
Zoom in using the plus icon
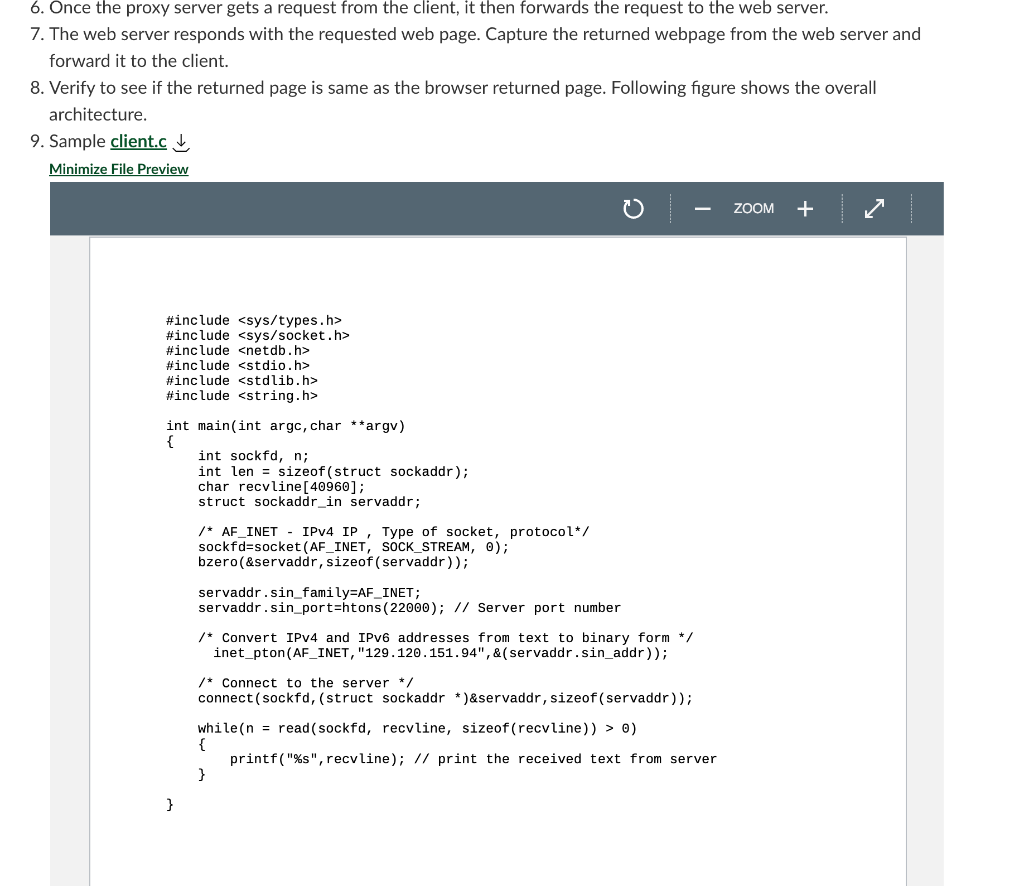[x=805, y=208]
